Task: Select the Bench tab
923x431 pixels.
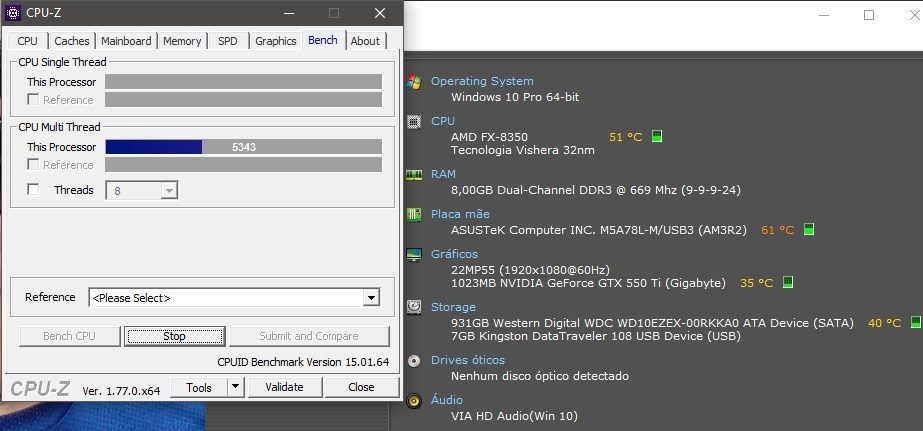Action: point(323,39)
